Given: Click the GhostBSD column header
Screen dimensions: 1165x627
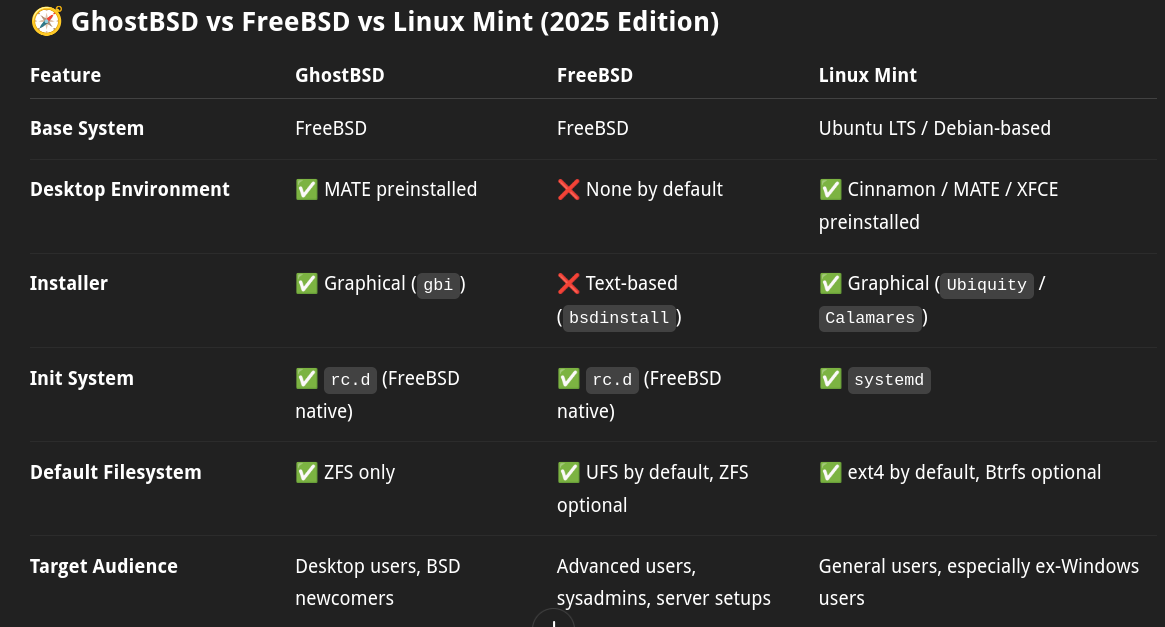Looking at the screenshot, I should click(x=340, y=75).
